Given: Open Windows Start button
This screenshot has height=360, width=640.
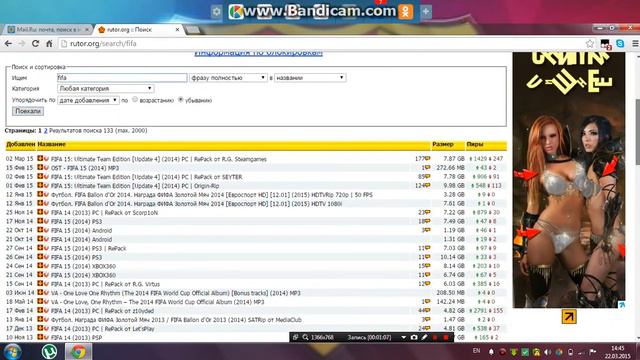Looking at the screenshot, I should tap(12, 351).
